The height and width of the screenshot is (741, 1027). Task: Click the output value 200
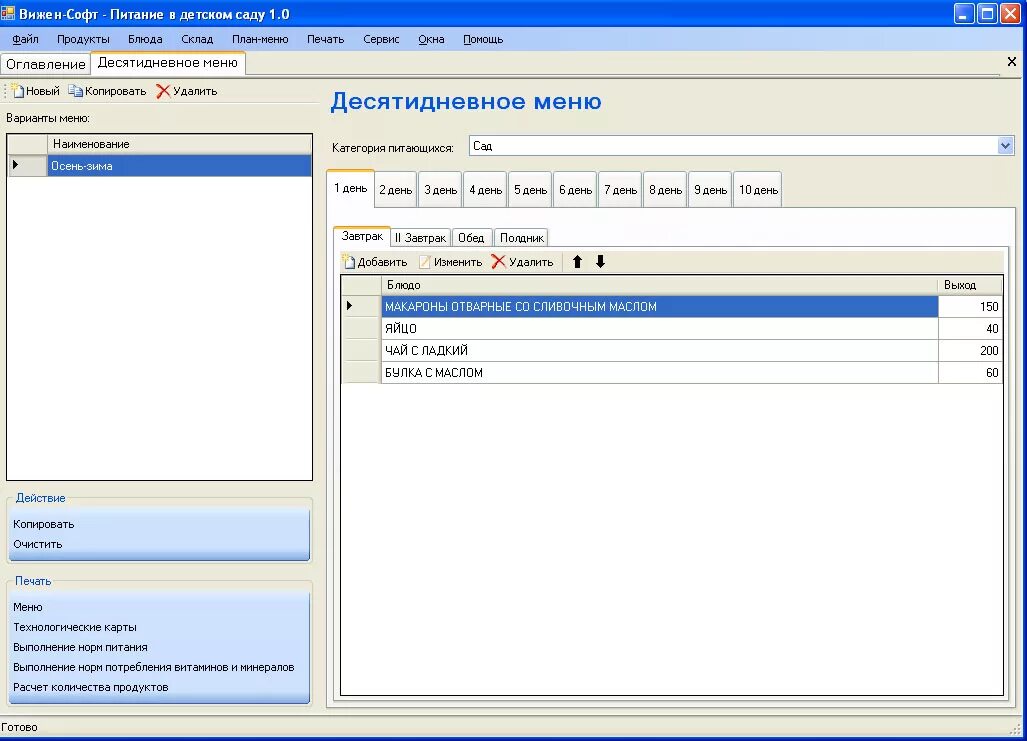[x=970, y=351]
